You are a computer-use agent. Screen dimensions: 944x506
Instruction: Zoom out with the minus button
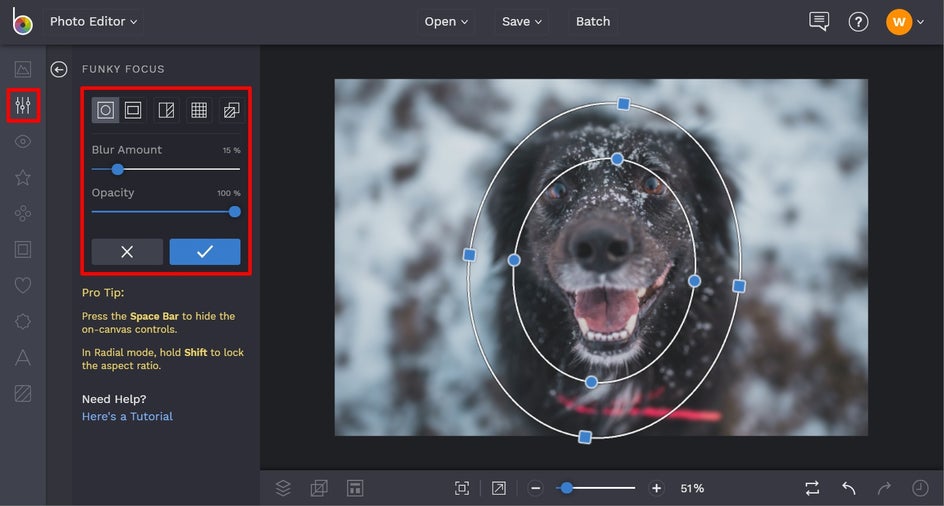click(x=536, y=488)
